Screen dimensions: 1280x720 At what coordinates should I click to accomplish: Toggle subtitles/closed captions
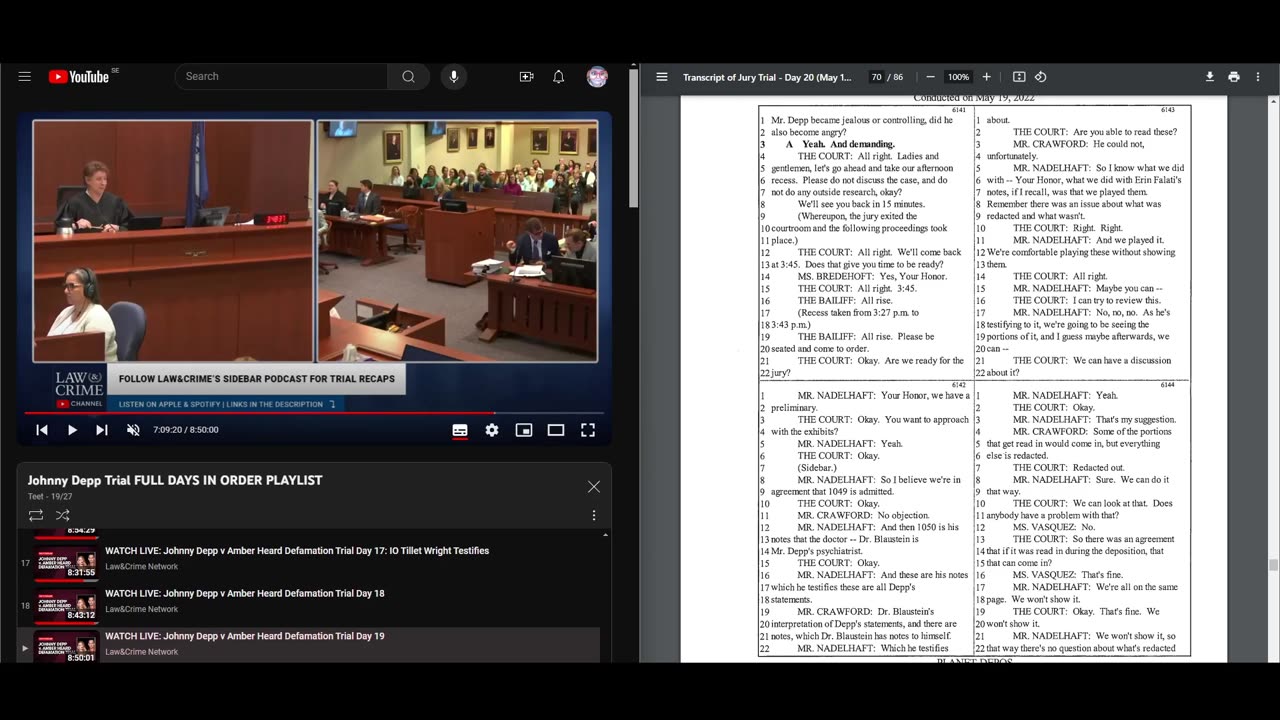pos(460,430)
